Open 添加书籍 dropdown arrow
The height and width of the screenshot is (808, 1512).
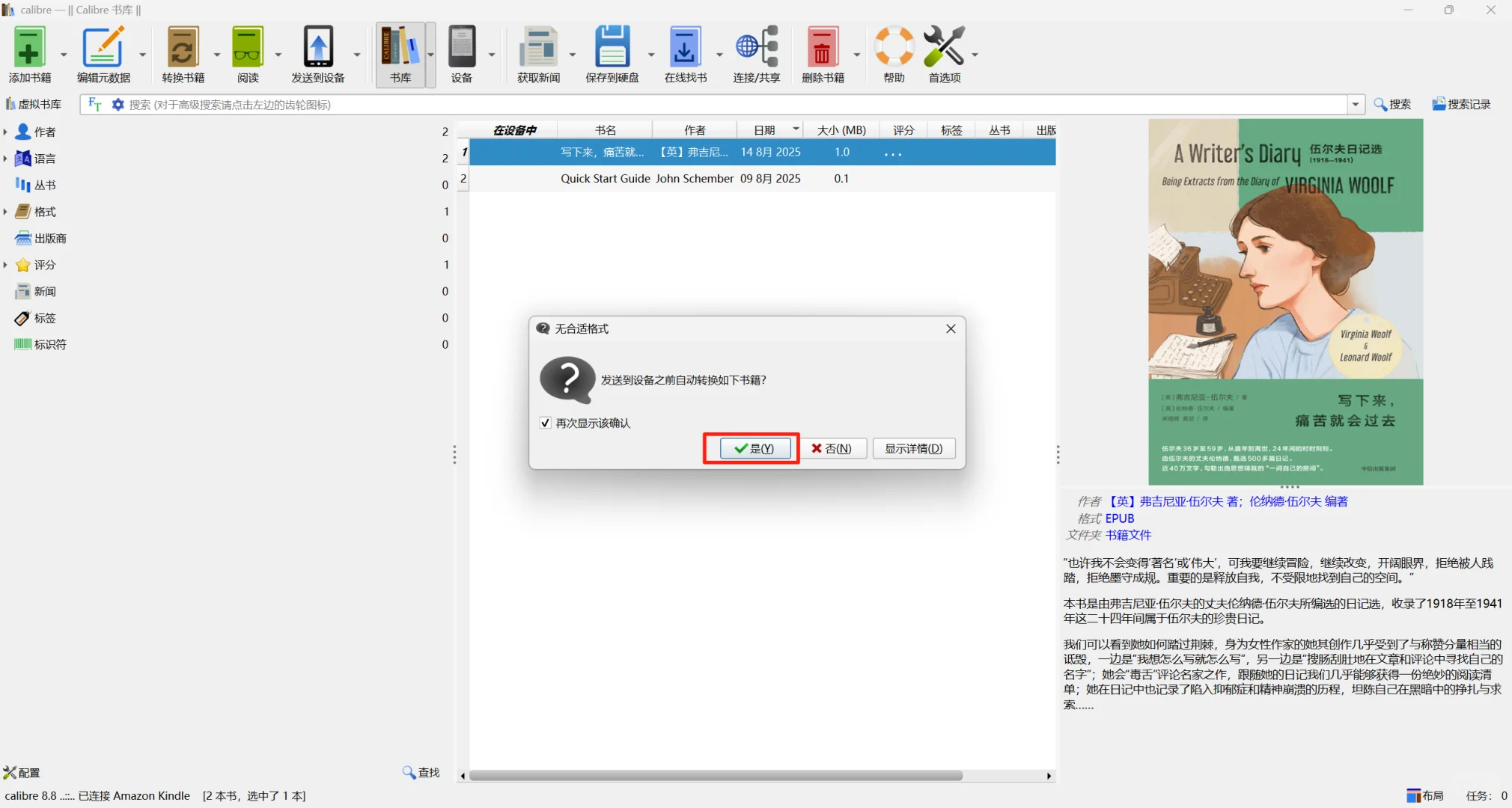(64, 55)
